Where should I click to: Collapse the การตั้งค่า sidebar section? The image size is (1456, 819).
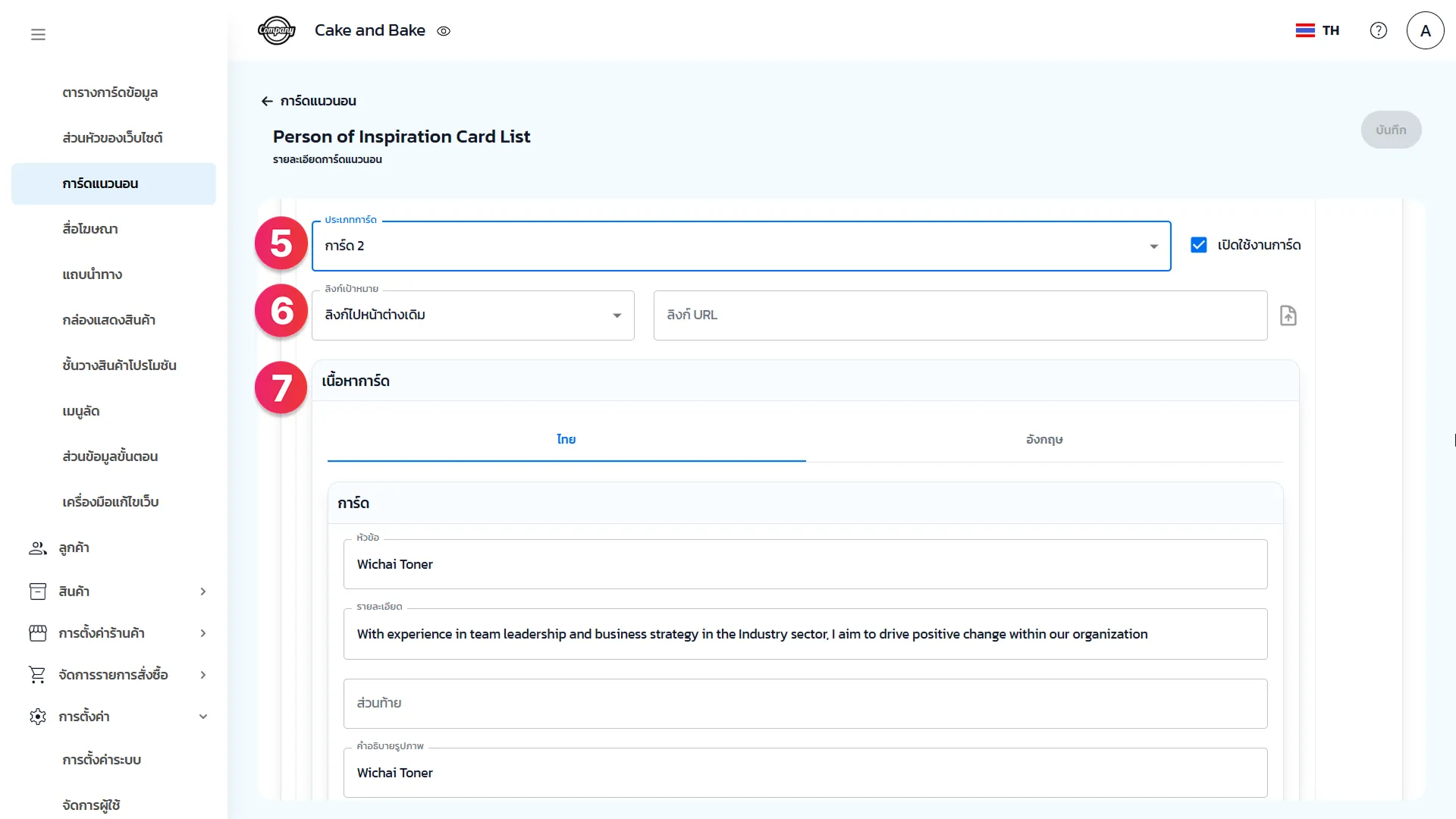202,717
